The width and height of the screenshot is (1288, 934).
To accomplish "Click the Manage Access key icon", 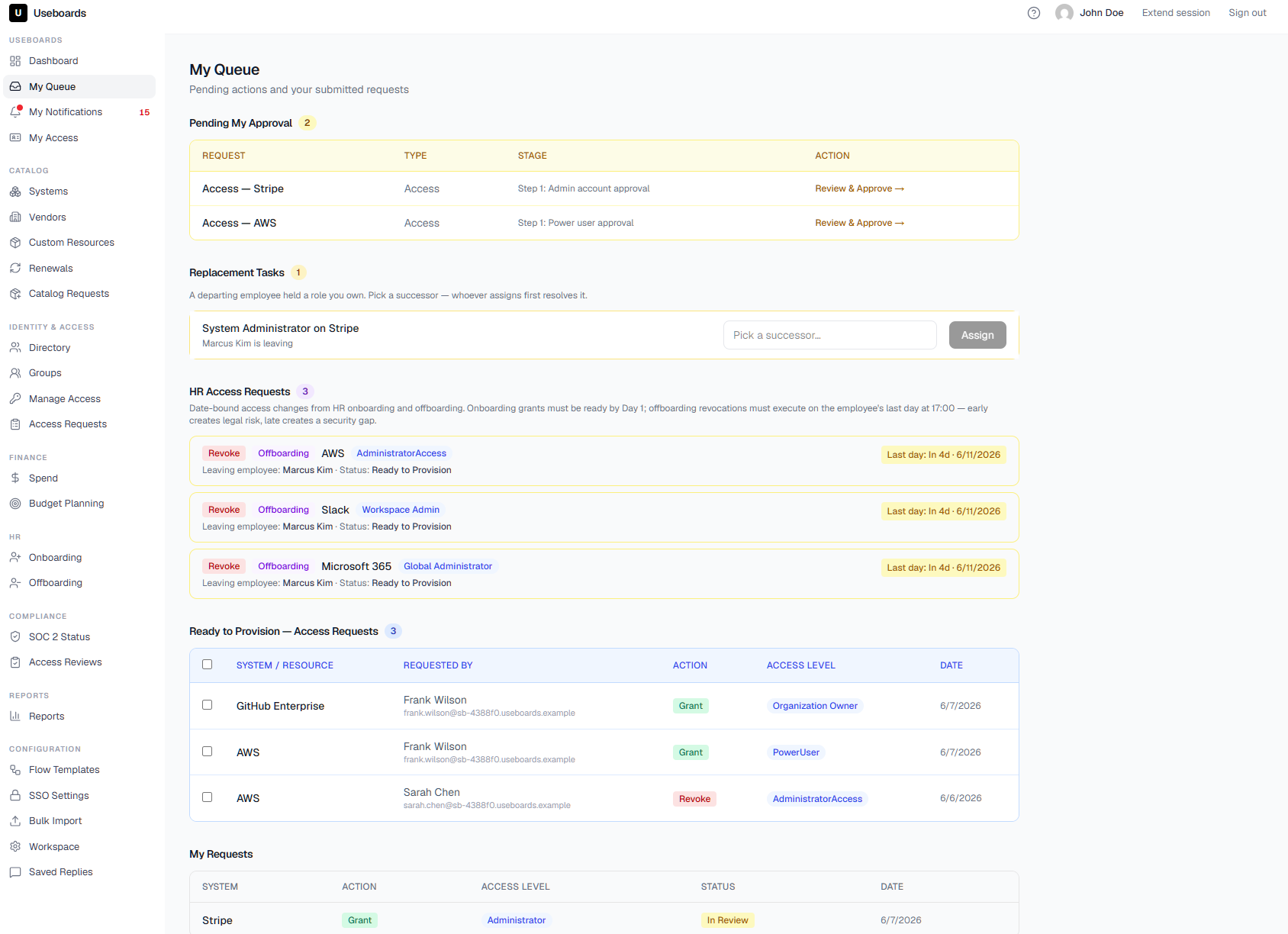I will (x=15, y=399).
